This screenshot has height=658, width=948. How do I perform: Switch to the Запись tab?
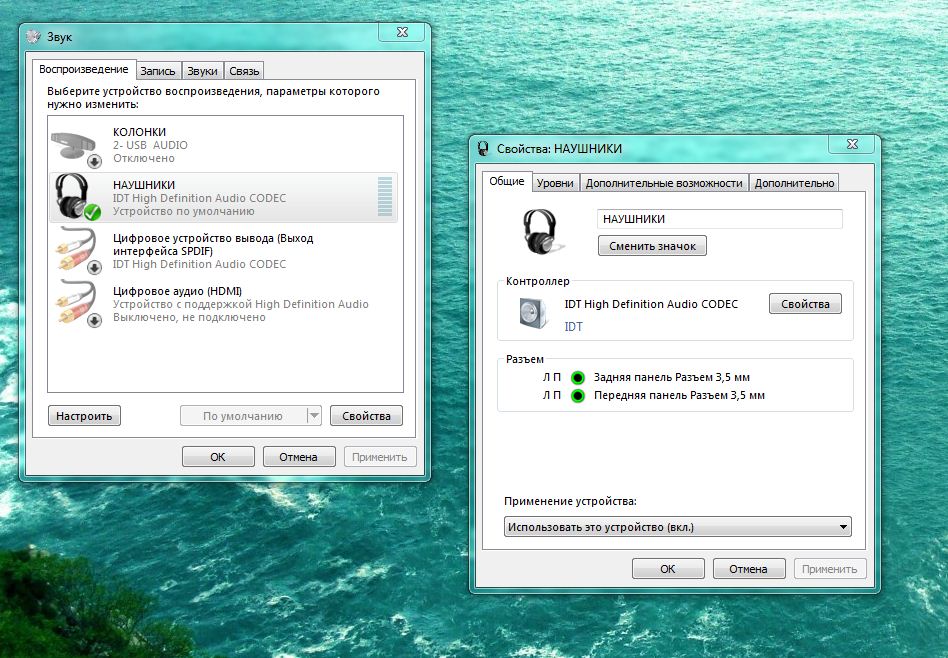click(x=158, y=71)
